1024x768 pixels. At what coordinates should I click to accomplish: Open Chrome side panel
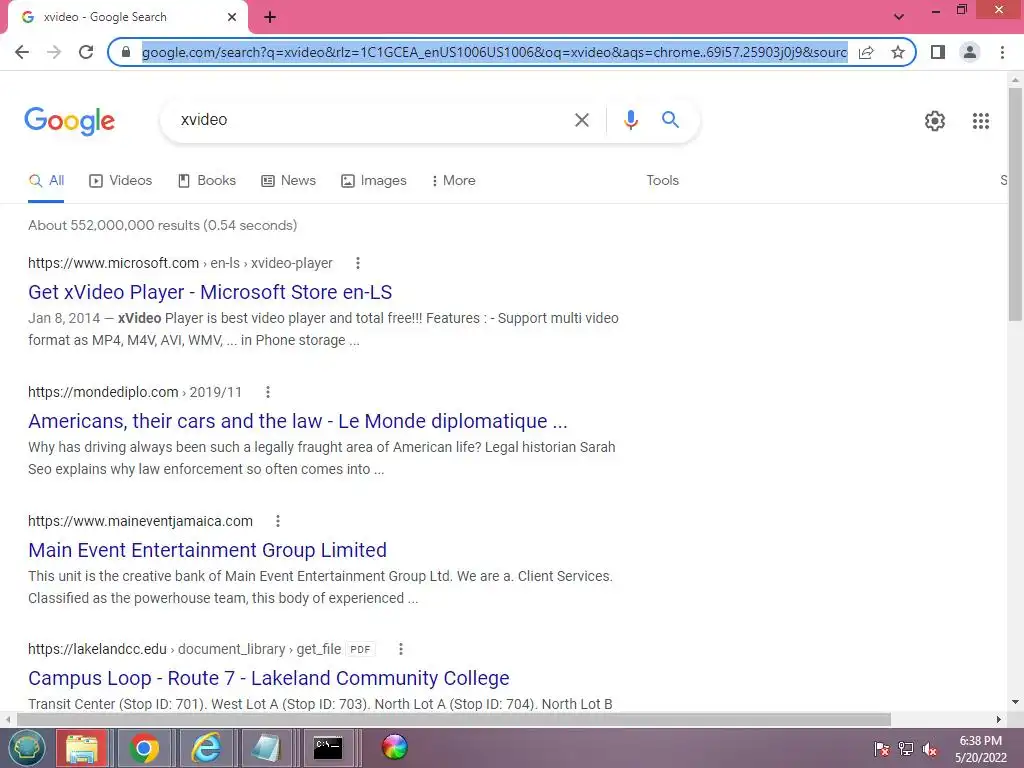[x=938, y=52]
